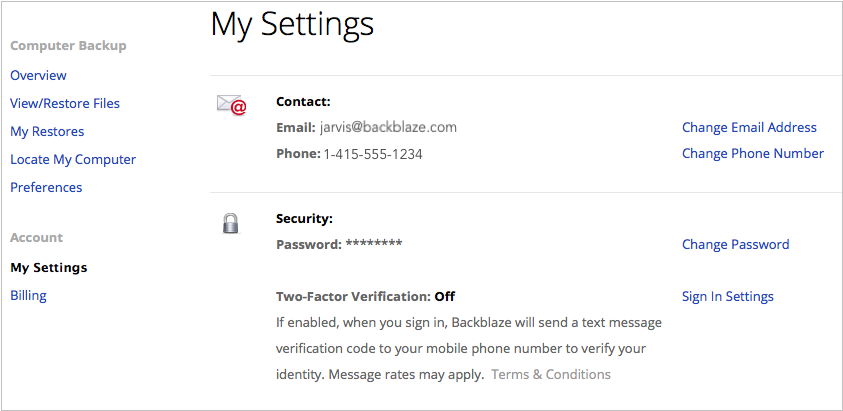Open the Terms & Conditions link
The image size is (843, 411).
(551, 374)
